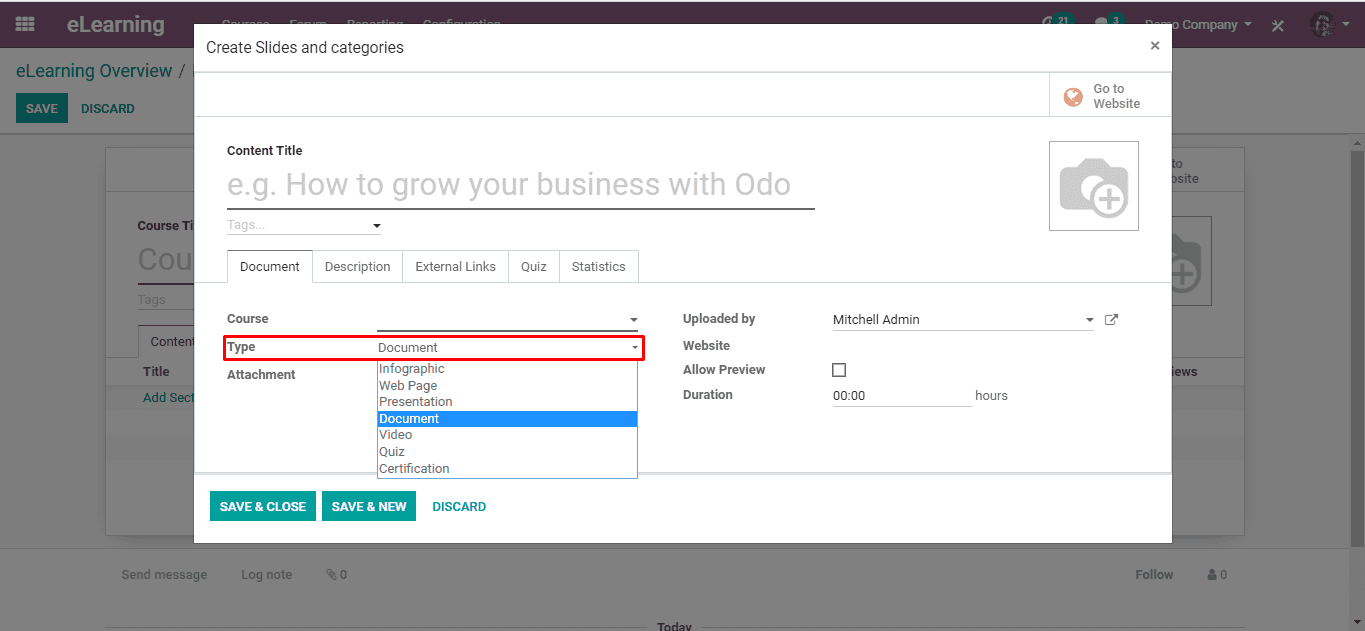Select Infographic from the Type list
This screenshot has width=1365, height=631.
pyautogui.click(x=507, y=369)
